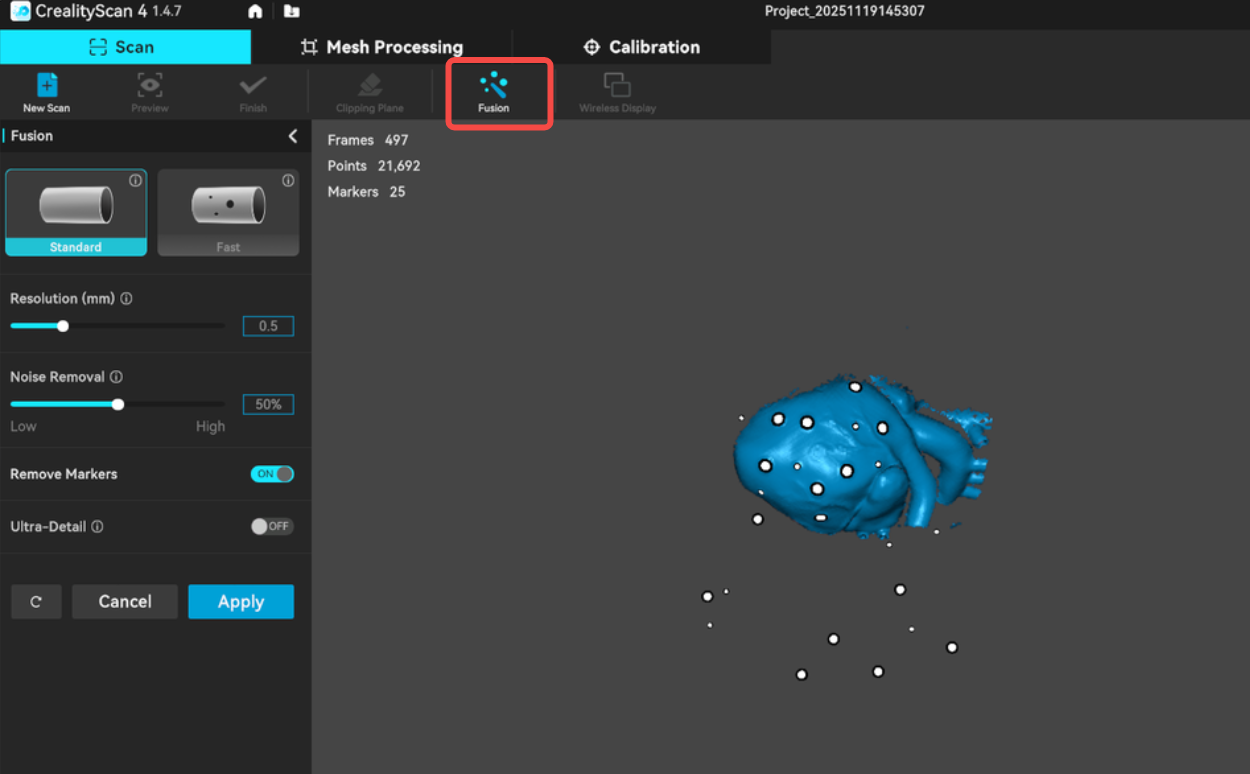Click the Cancel button
This screenshot has width=1250, height=774.
click(x=125, y=602)
